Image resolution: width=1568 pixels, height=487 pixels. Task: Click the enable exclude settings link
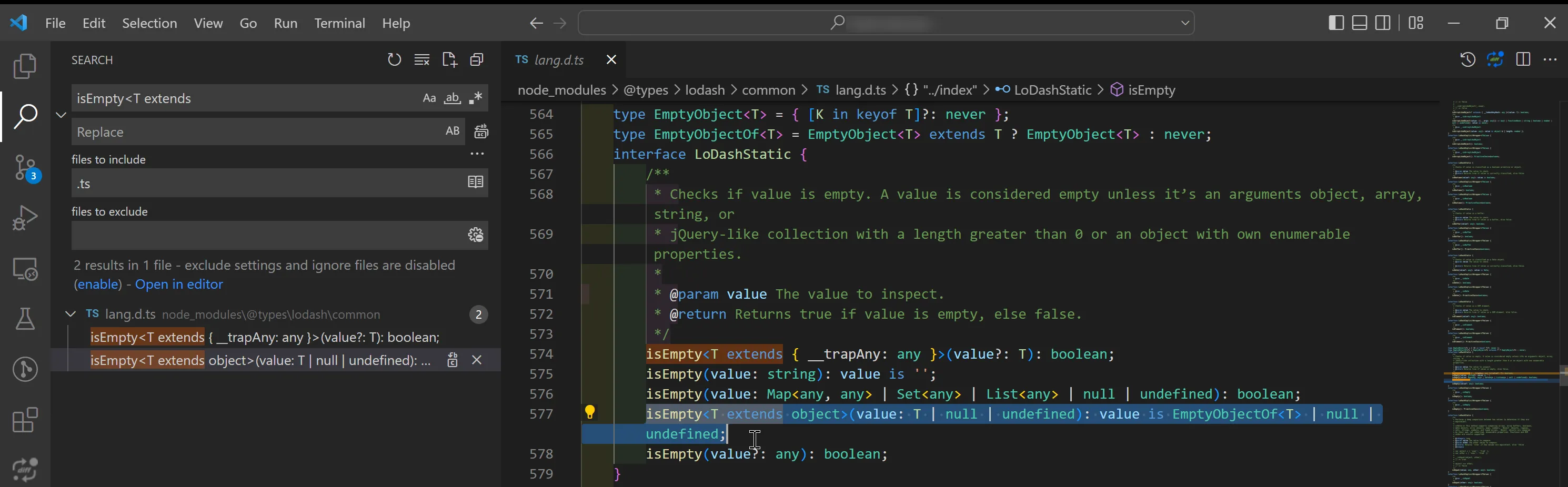(97, 285)
